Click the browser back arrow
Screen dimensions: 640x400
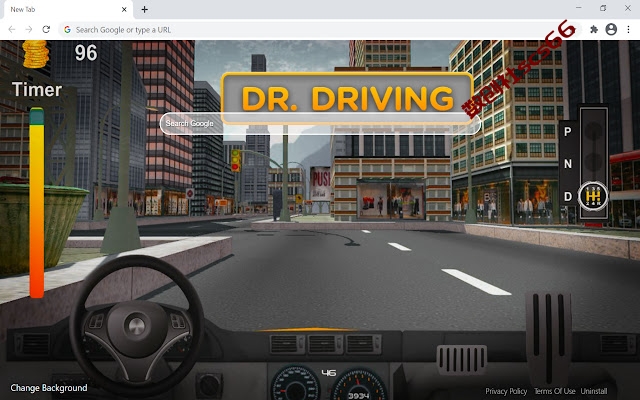click(x=12, y=29)
